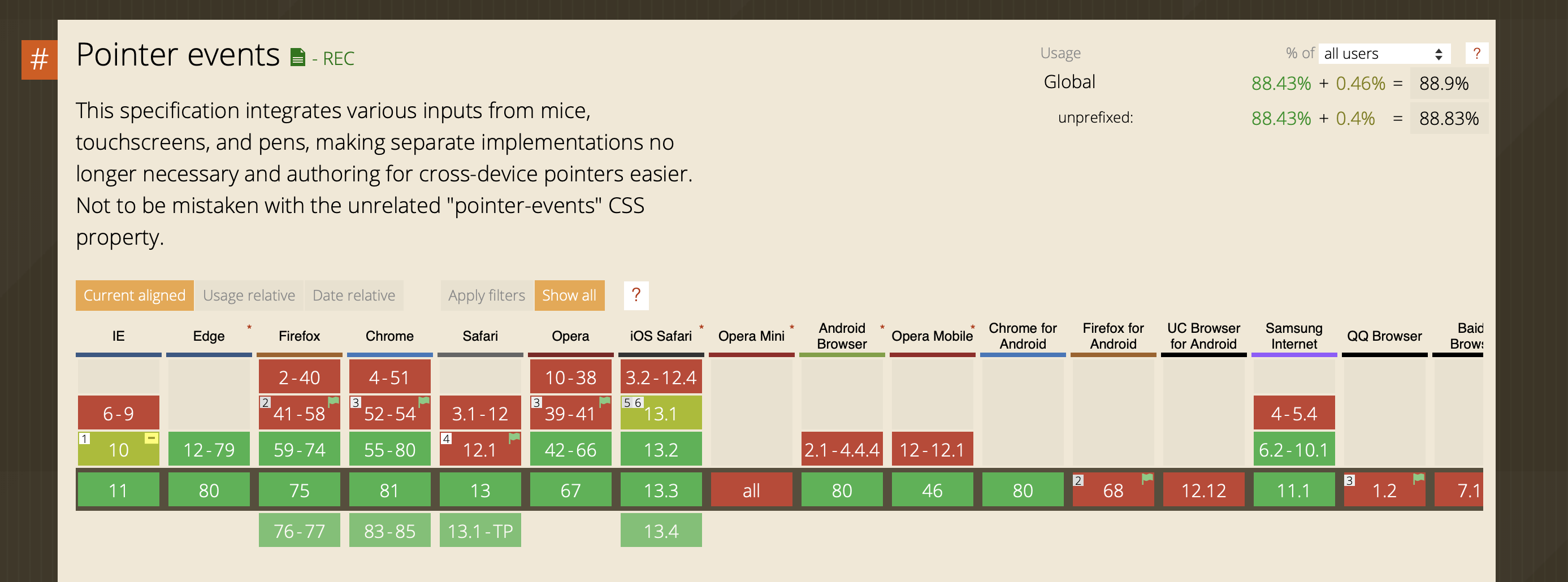This screenshot has width=1568, height=582.
Task: Switch to Usage relative view
Action: point(250,296)
